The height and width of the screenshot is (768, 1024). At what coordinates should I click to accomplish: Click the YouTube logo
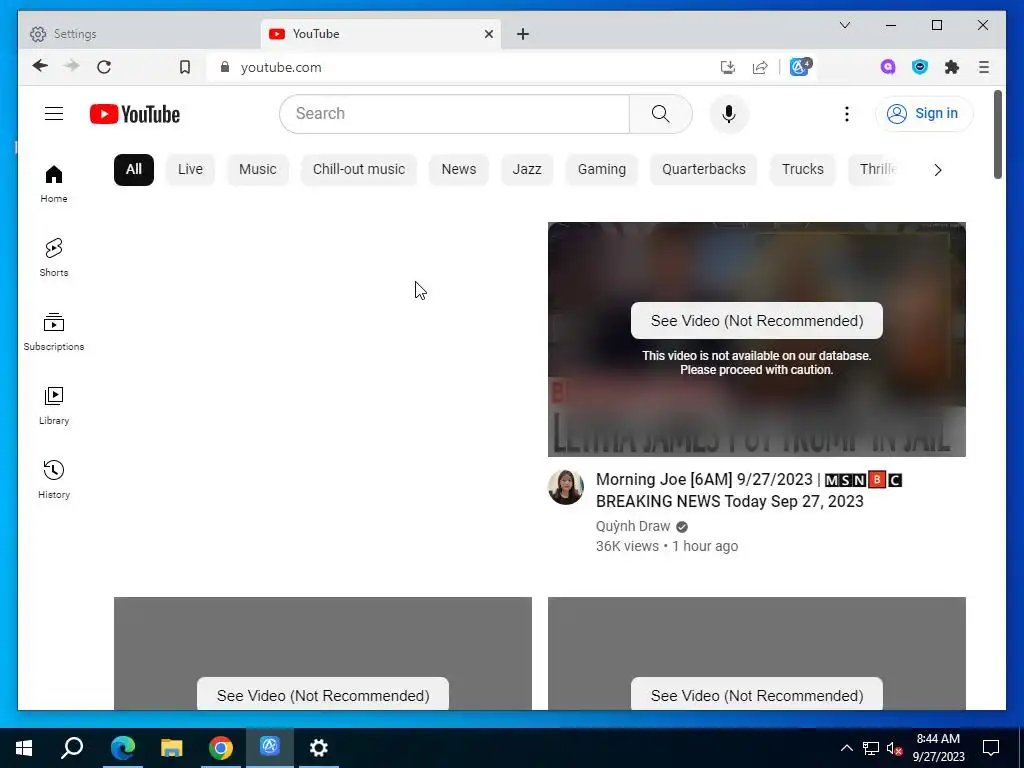coord(135,114)
